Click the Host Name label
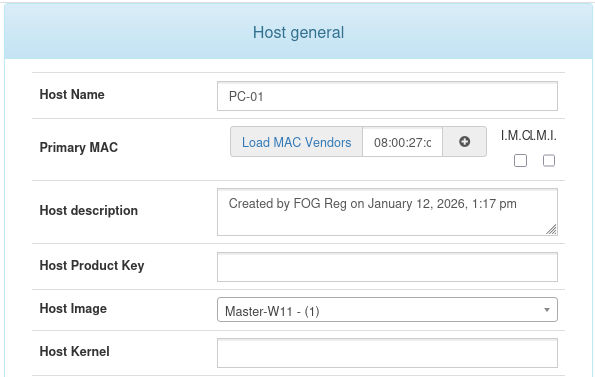The width and height of the screenshot is (595, 377). (72, 94)
